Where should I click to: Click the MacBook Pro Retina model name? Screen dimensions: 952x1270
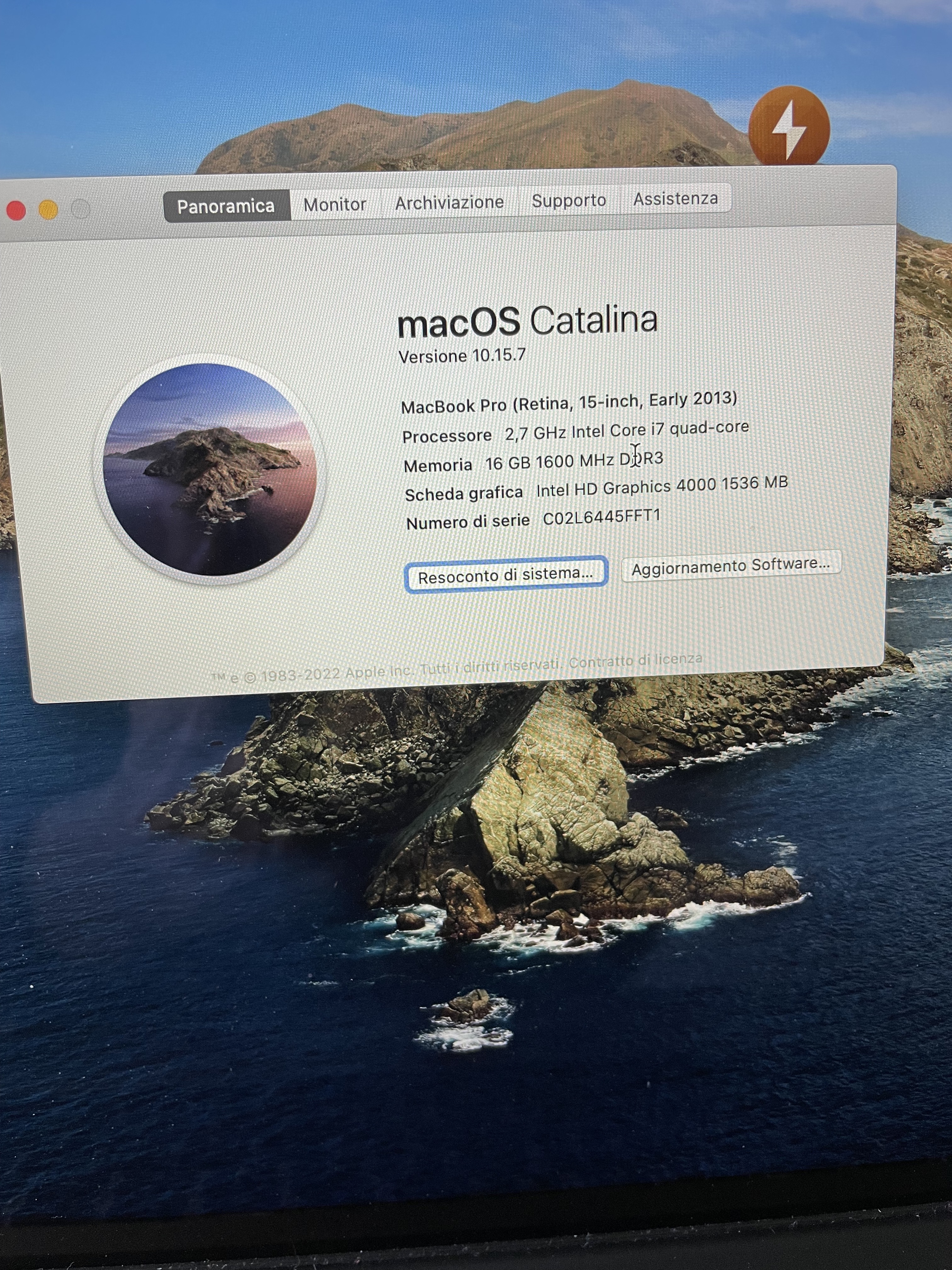tap(568, 403)
